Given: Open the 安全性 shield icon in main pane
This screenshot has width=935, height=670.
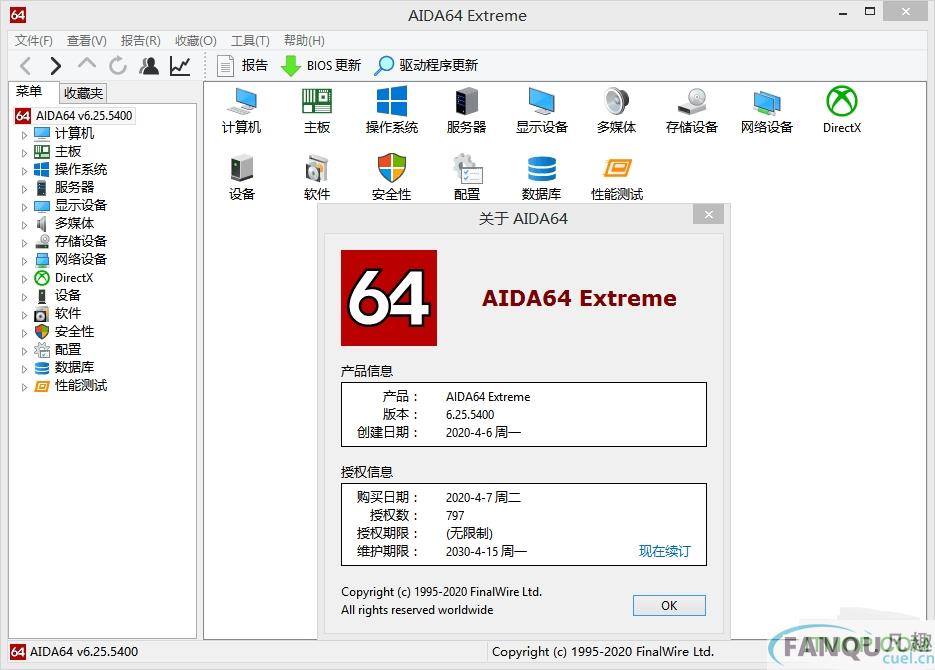Looking at the screenshot, I should point(392,177).
